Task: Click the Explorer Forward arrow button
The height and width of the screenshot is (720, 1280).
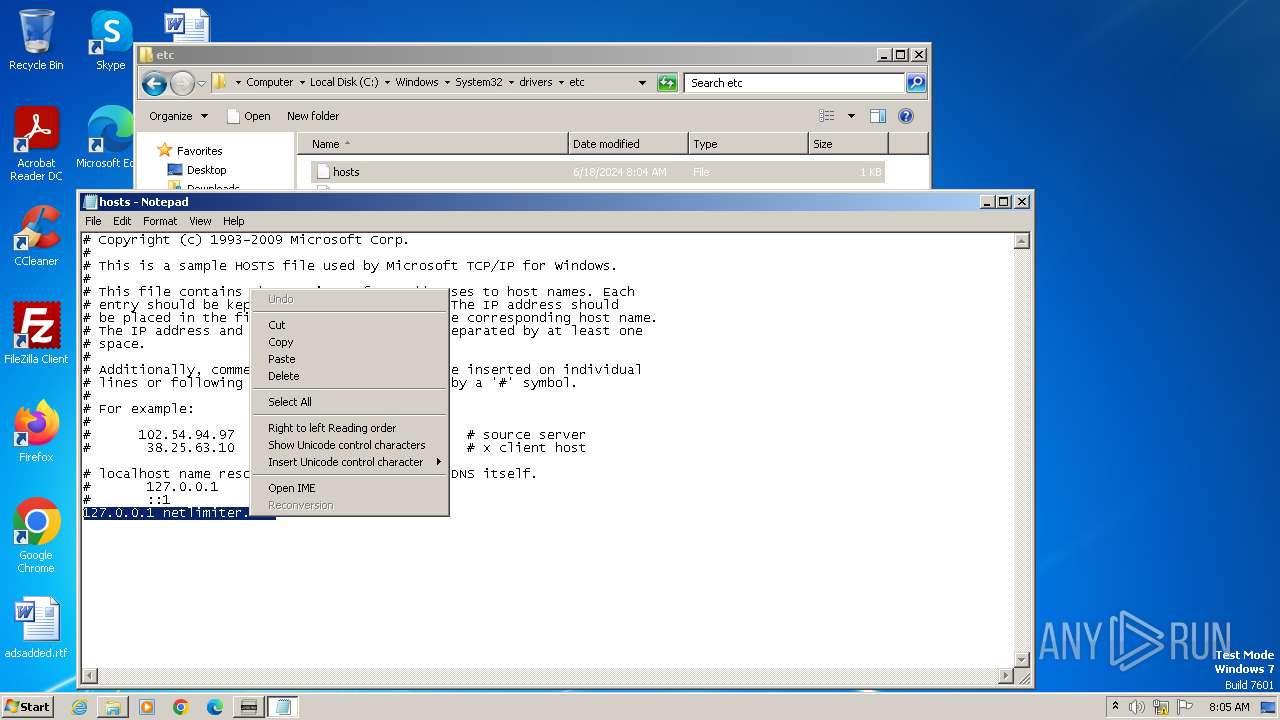Action: pyautogui.click(x=182, y=83)
